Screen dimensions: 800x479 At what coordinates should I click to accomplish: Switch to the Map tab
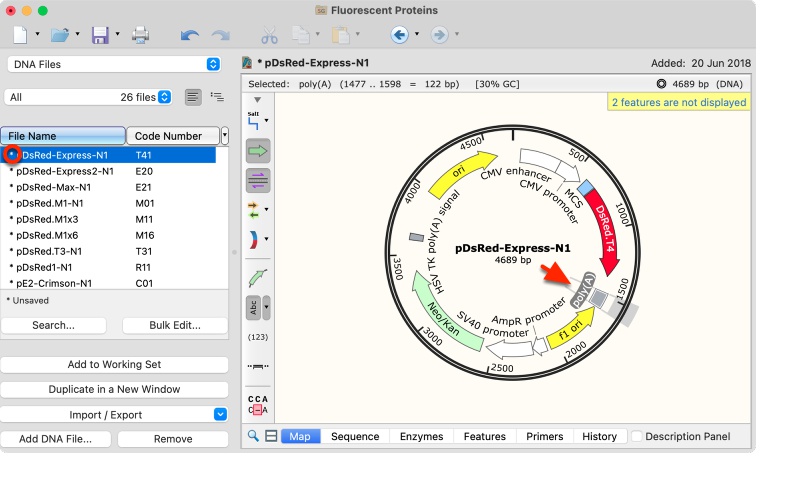click(300, 436)
